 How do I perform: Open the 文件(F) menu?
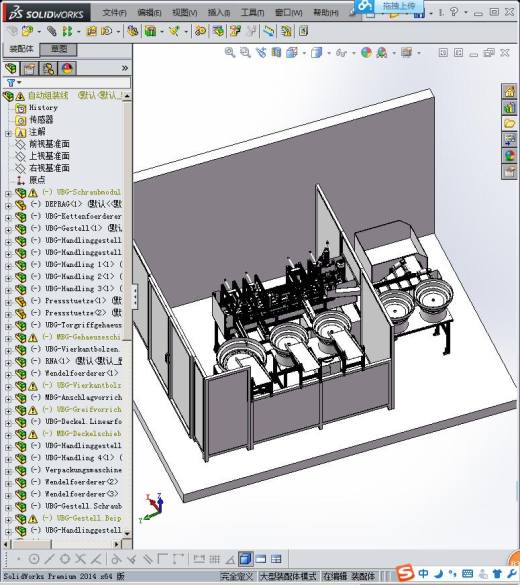point(115,13)
